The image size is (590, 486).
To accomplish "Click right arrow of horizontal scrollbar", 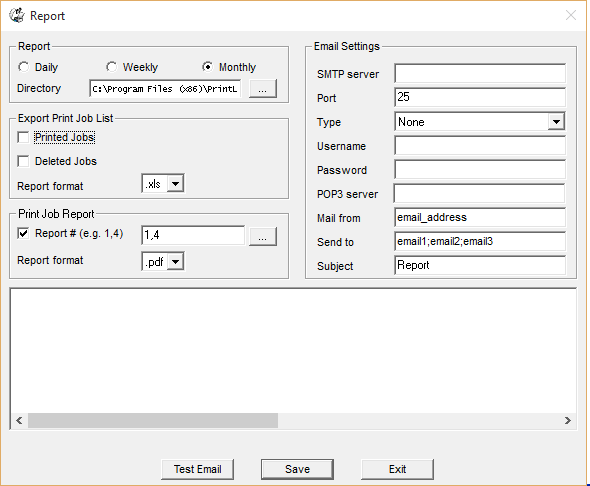I will click(x=568, y=420).
